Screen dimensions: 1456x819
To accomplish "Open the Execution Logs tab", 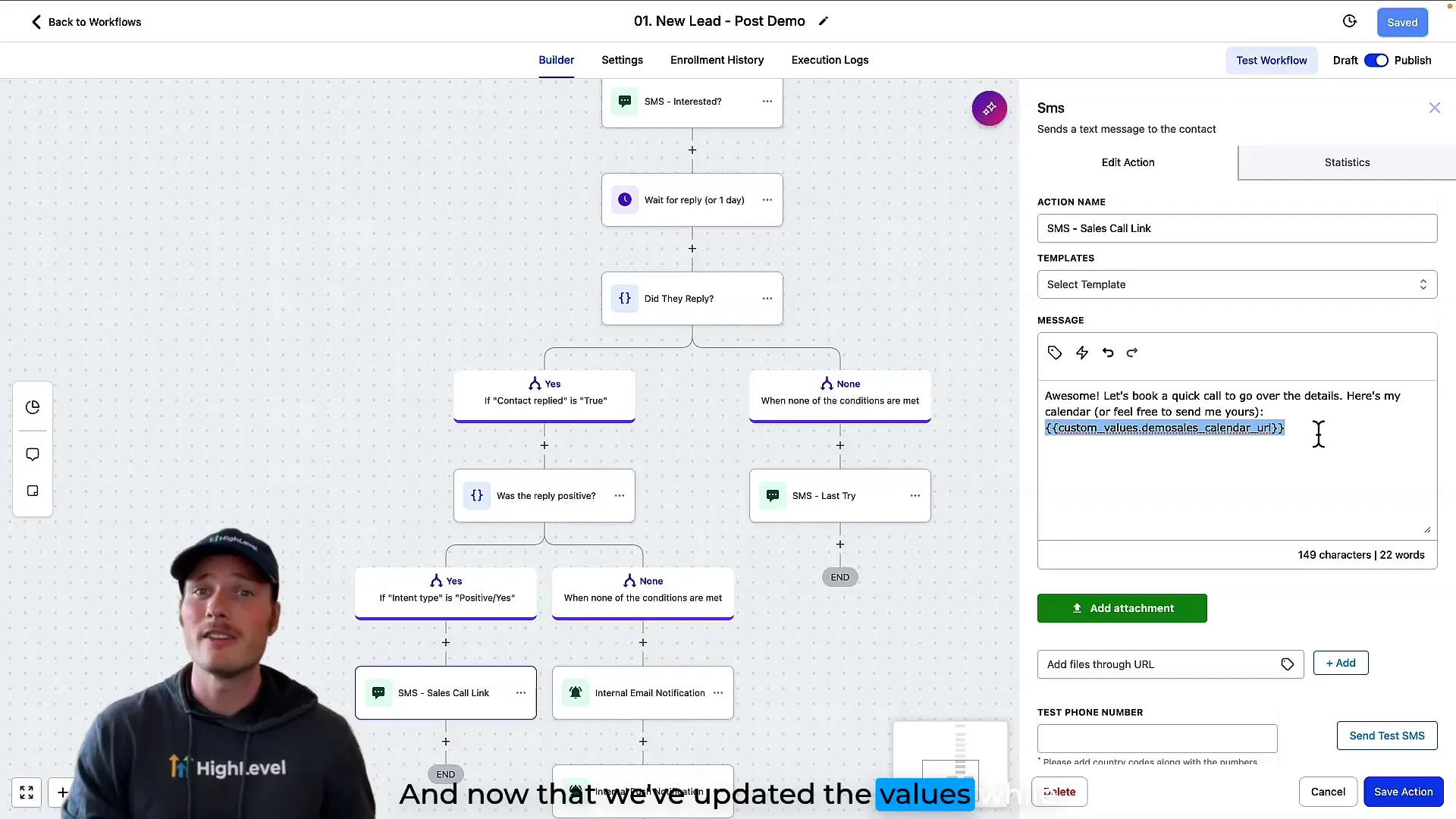I will [830, 60].
